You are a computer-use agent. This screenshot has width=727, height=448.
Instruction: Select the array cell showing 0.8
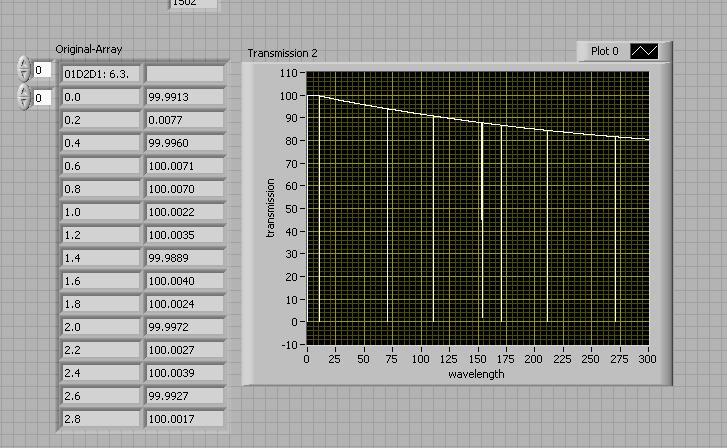(x=101, y=189)
